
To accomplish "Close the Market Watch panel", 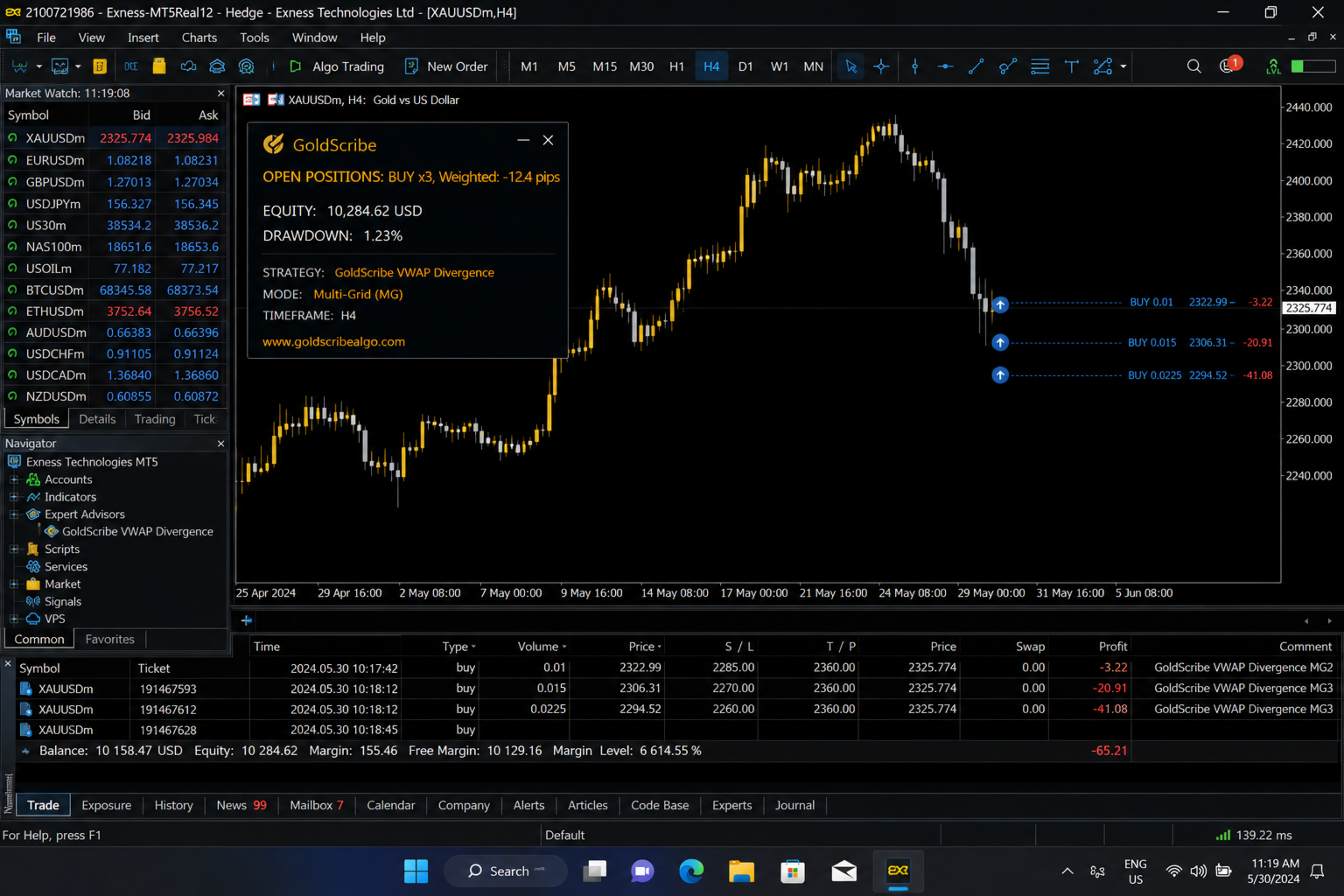I will point(220,94).
